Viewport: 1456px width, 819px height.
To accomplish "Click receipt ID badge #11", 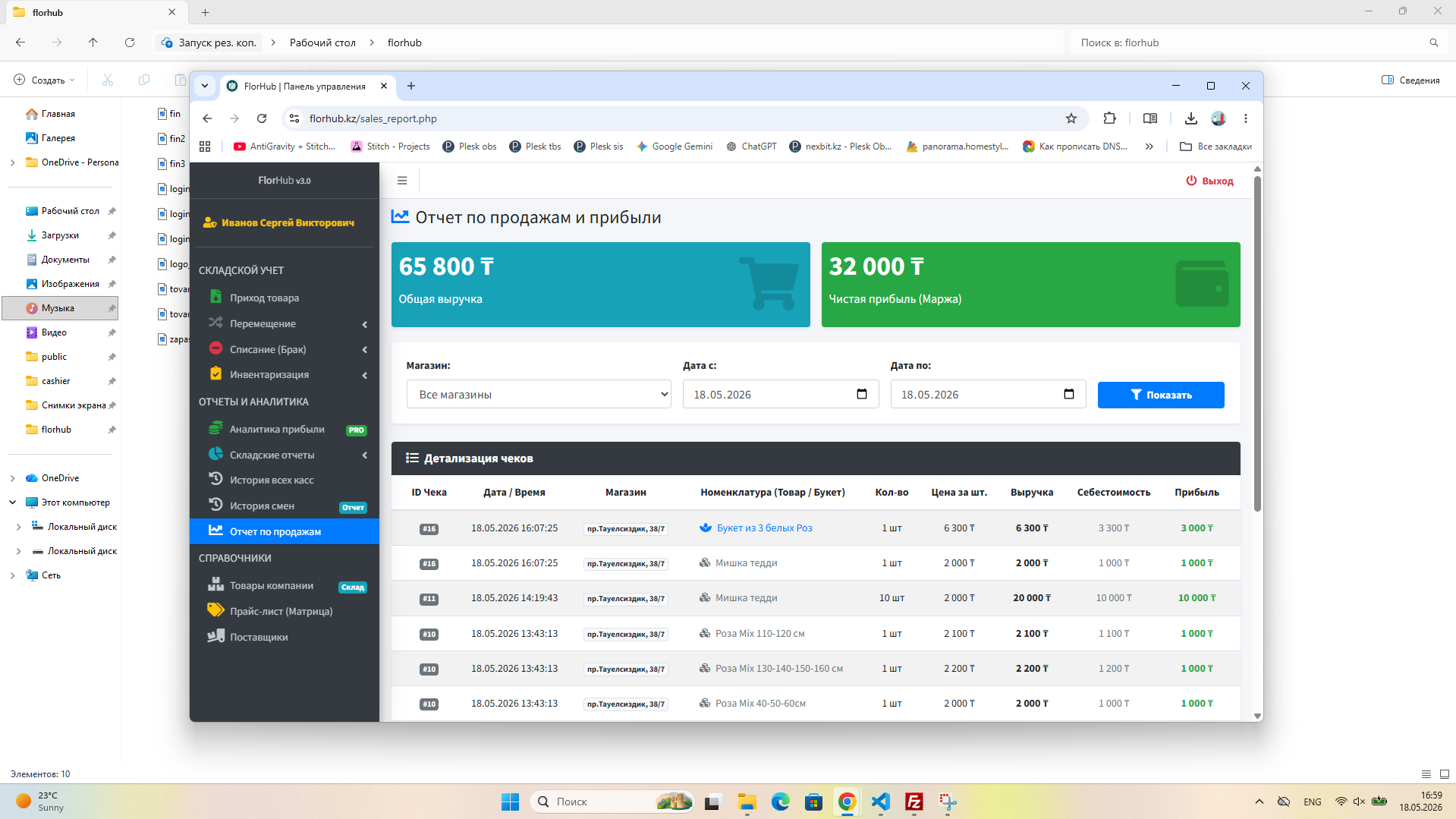I will point(429,598).
